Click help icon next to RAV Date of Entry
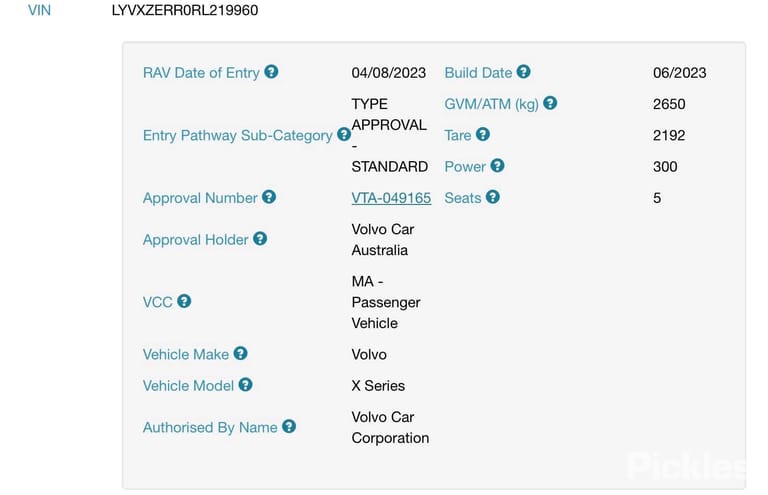Image resolution: width=768 pixels, height=495 pixels. [x=271, y=72]
